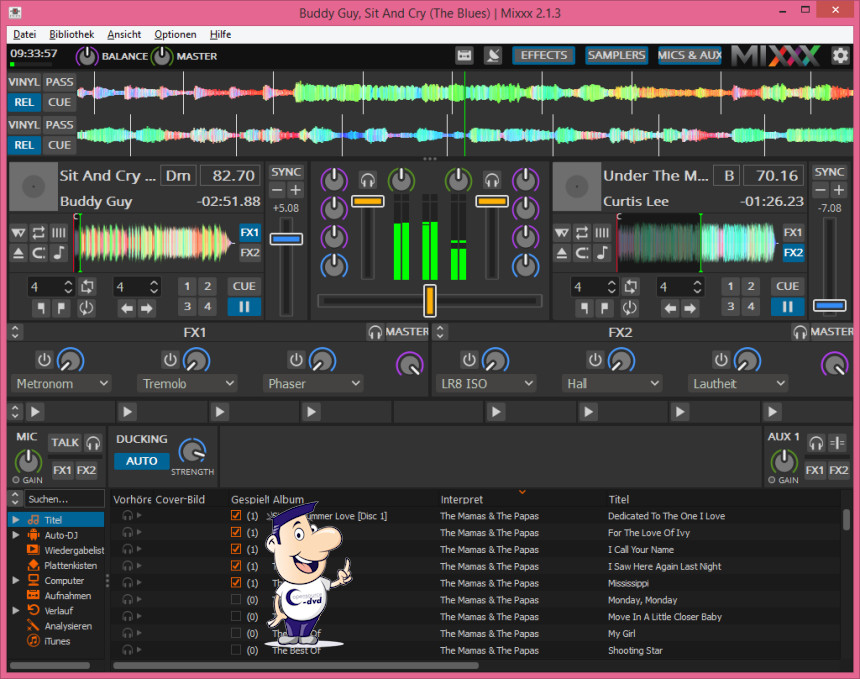Click the crossfader slider handle
Screen dimensions: 860x679
tap(430, 300)
